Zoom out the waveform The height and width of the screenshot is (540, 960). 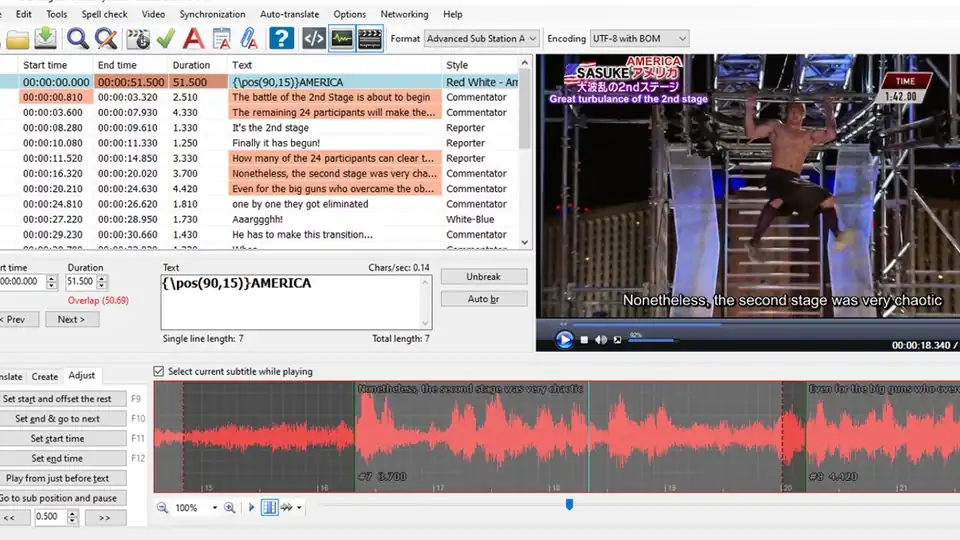pos(162,508)
